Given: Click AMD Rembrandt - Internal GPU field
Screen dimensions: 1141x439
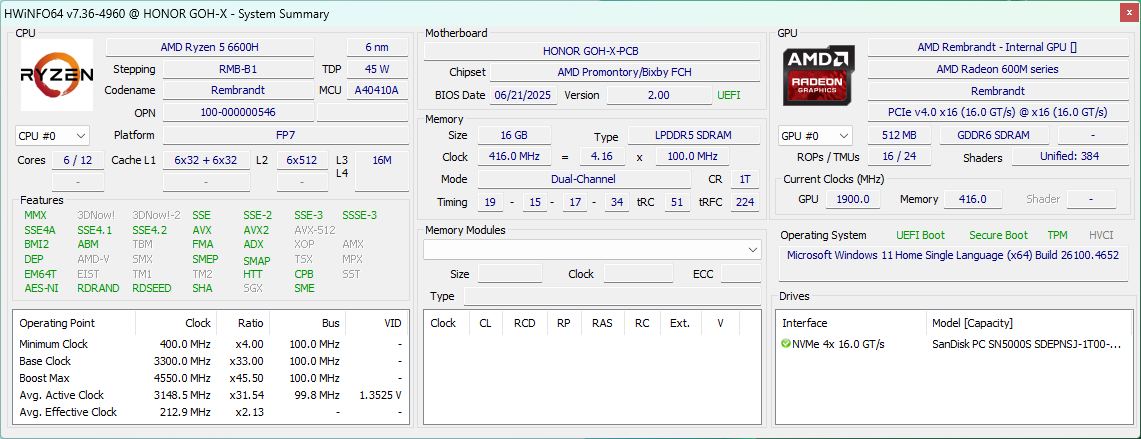Looking at the screenshot, I should click(997, 47).
